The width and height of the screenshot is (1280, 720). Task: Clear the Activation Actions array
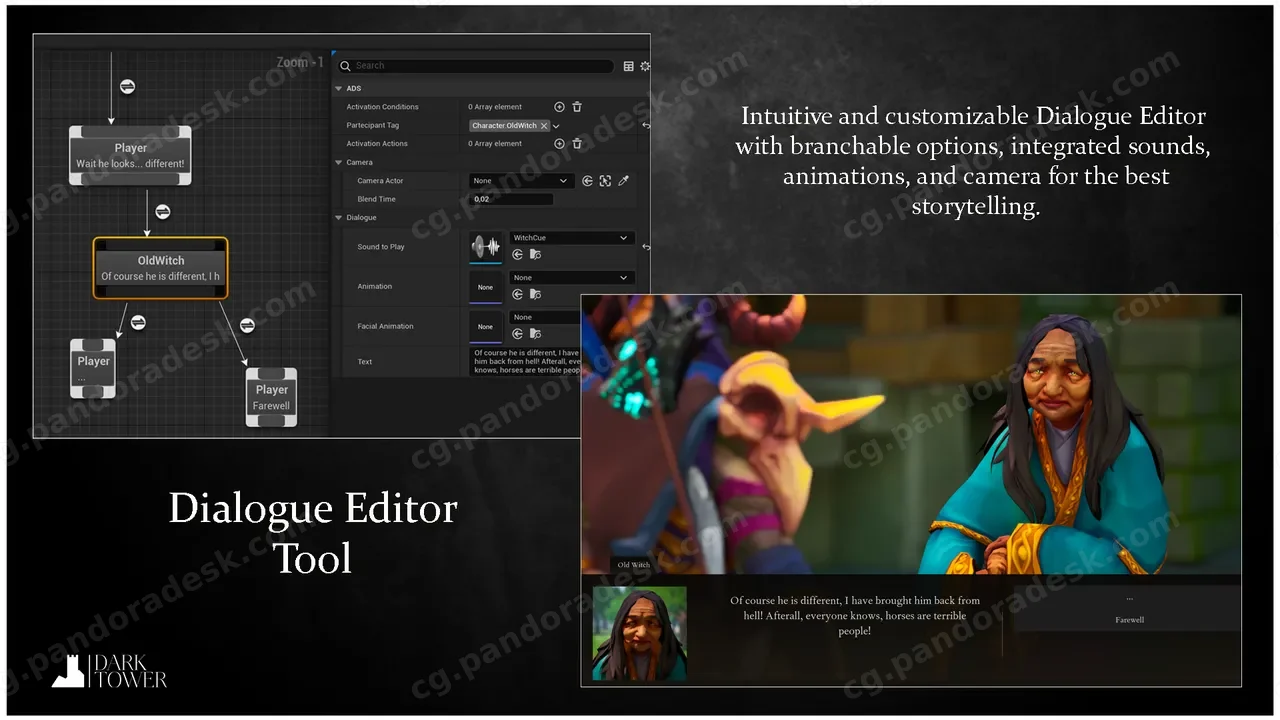tap(577, 144)
